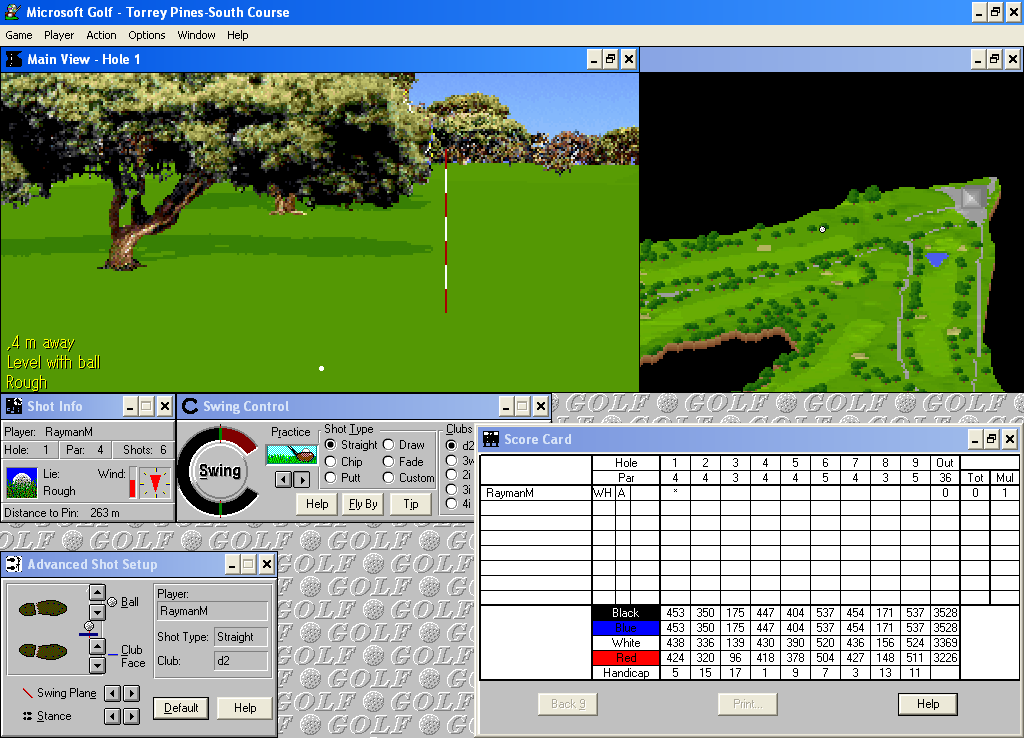Open the Window menu
The width and height of the screenshot is (1024, 738).
[x=197, y=35]
